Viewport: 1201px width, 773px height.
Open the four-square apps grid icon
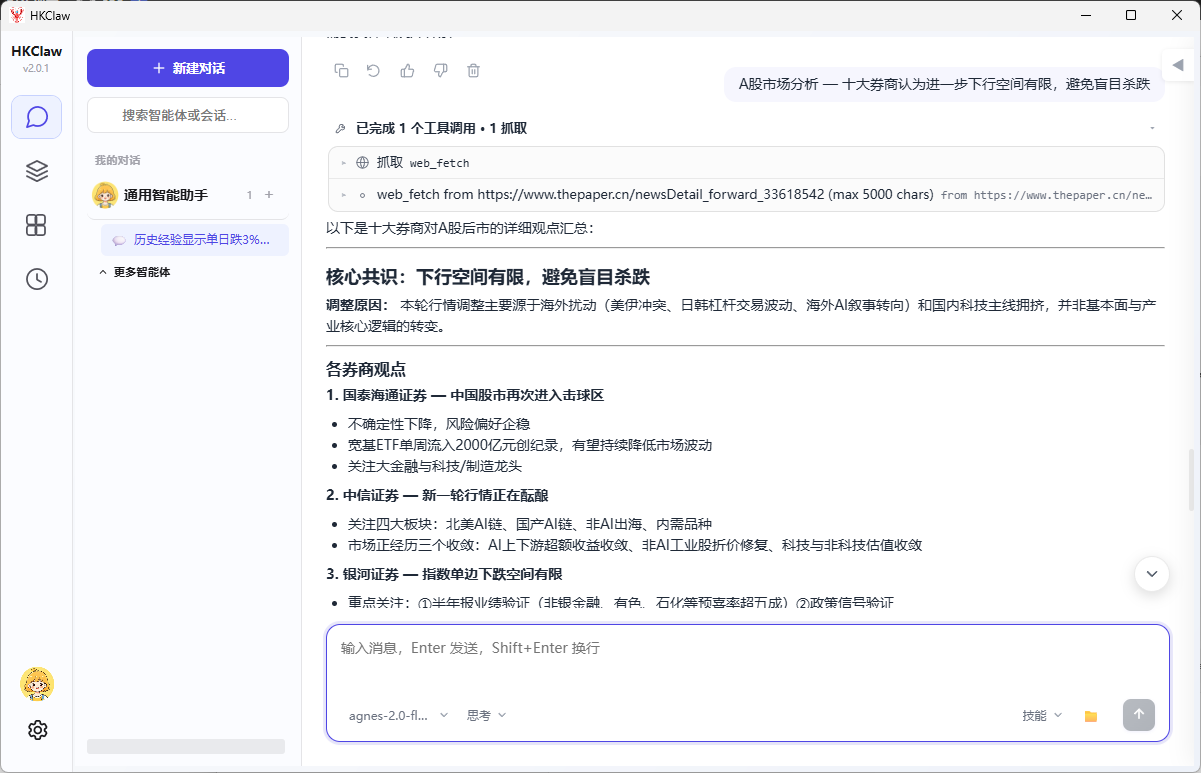pos(37,225)
